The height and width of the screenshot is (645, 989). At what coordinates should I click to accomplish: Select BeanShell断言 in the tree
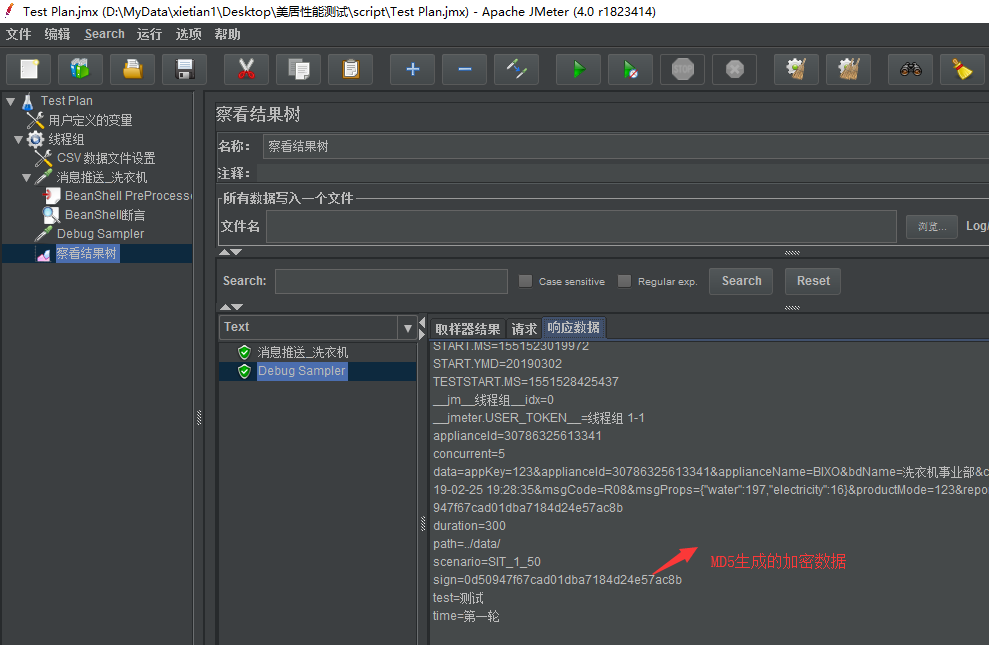click(105, 215)
